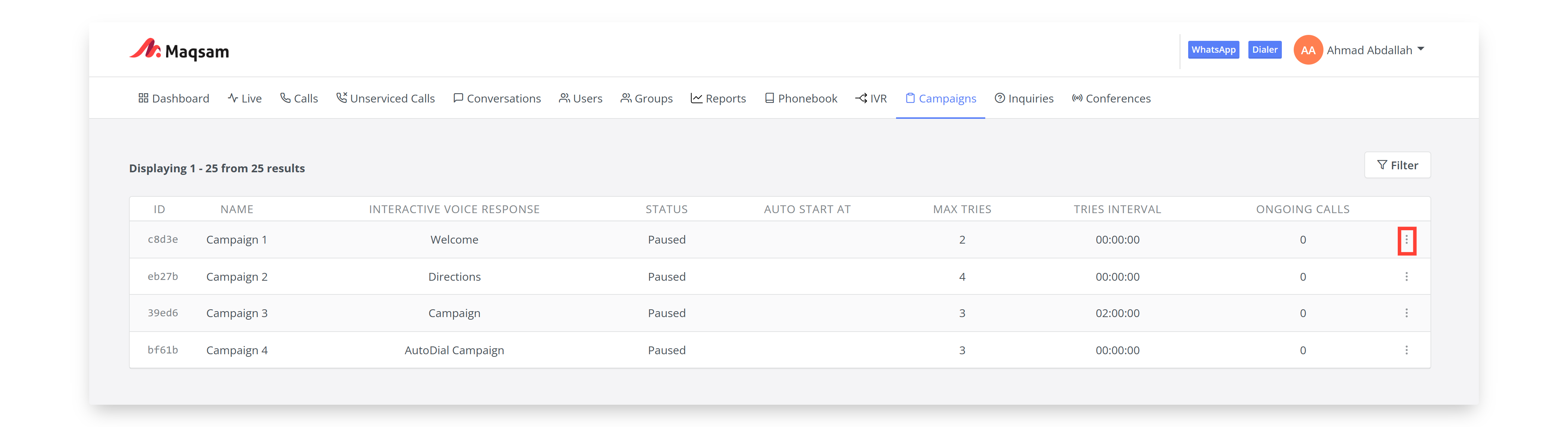Viewport: 1568px width, 427px height.
Task: Open the three-dot menu for Campaign 2
Action: [x=1406, y=277]
